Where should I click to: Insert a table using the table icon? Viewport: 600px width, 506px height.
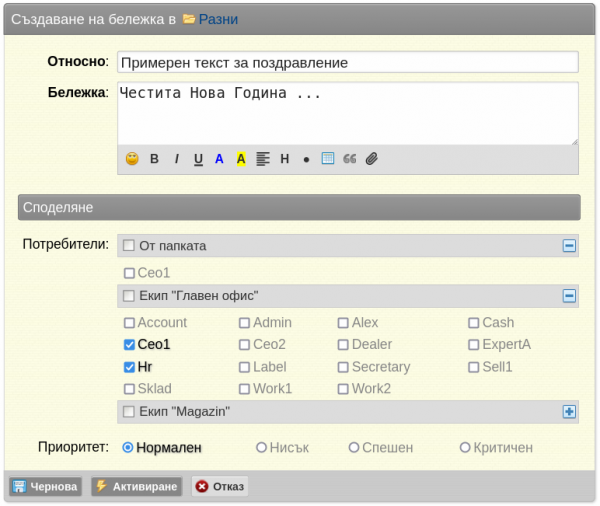[x=327, y=159]
